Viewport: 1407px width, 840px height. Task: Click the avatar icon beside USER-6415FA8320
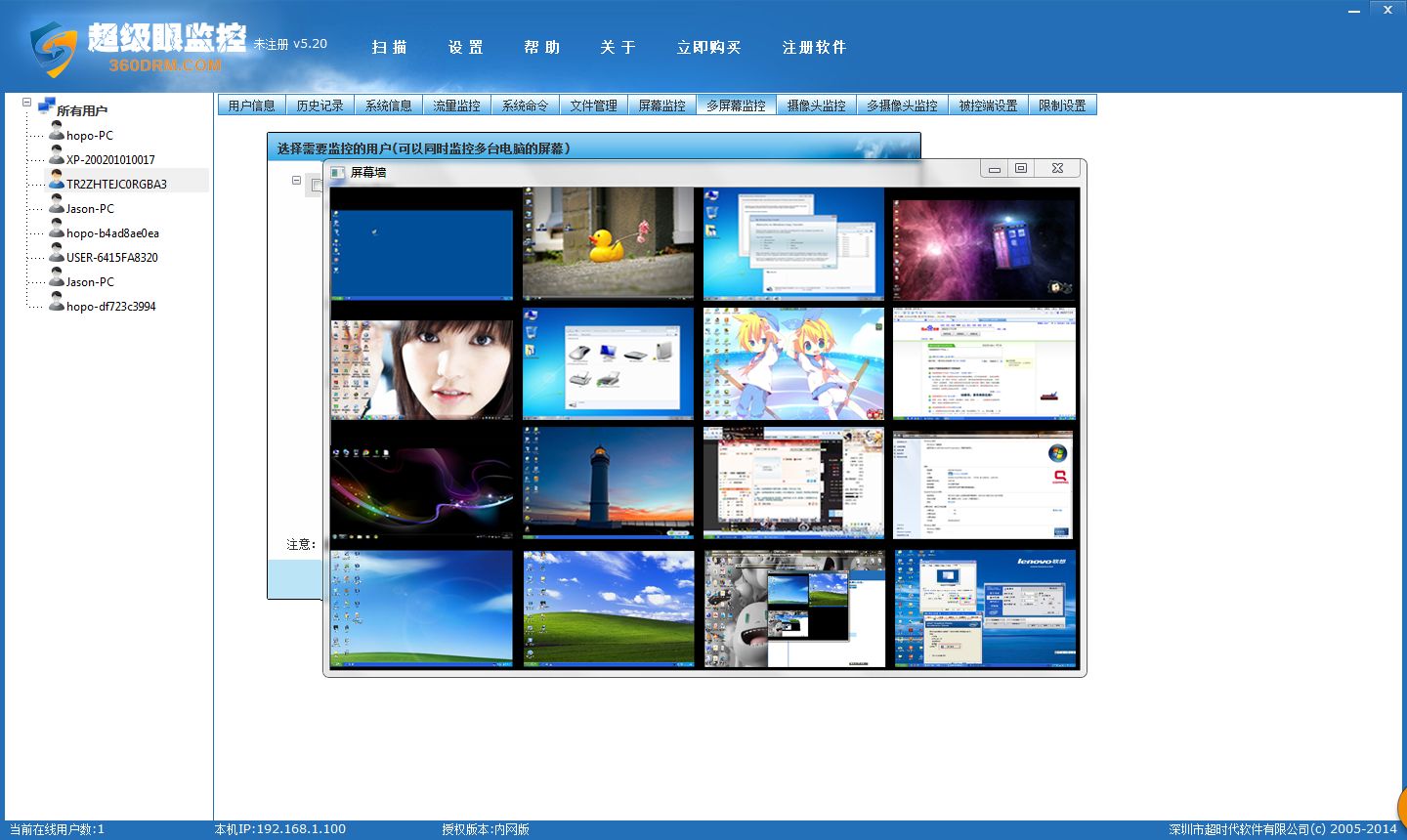coord(57,253)
